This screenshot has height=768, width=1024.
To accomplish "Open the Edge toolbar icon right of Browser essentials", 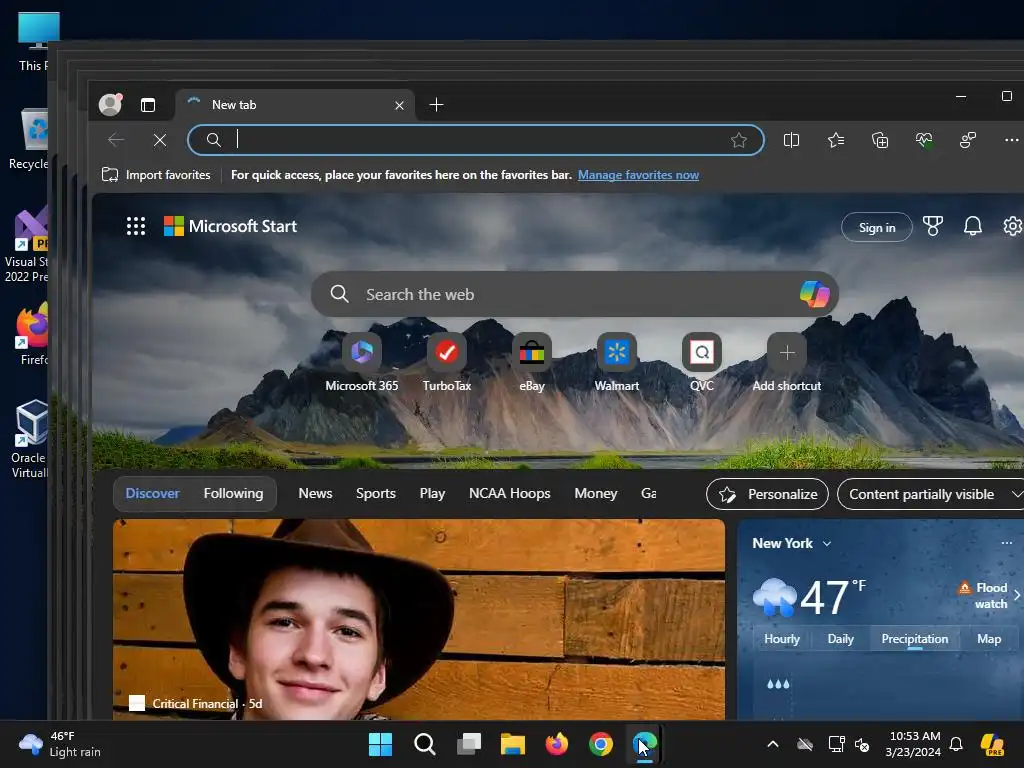I will (x=968, y=140).
